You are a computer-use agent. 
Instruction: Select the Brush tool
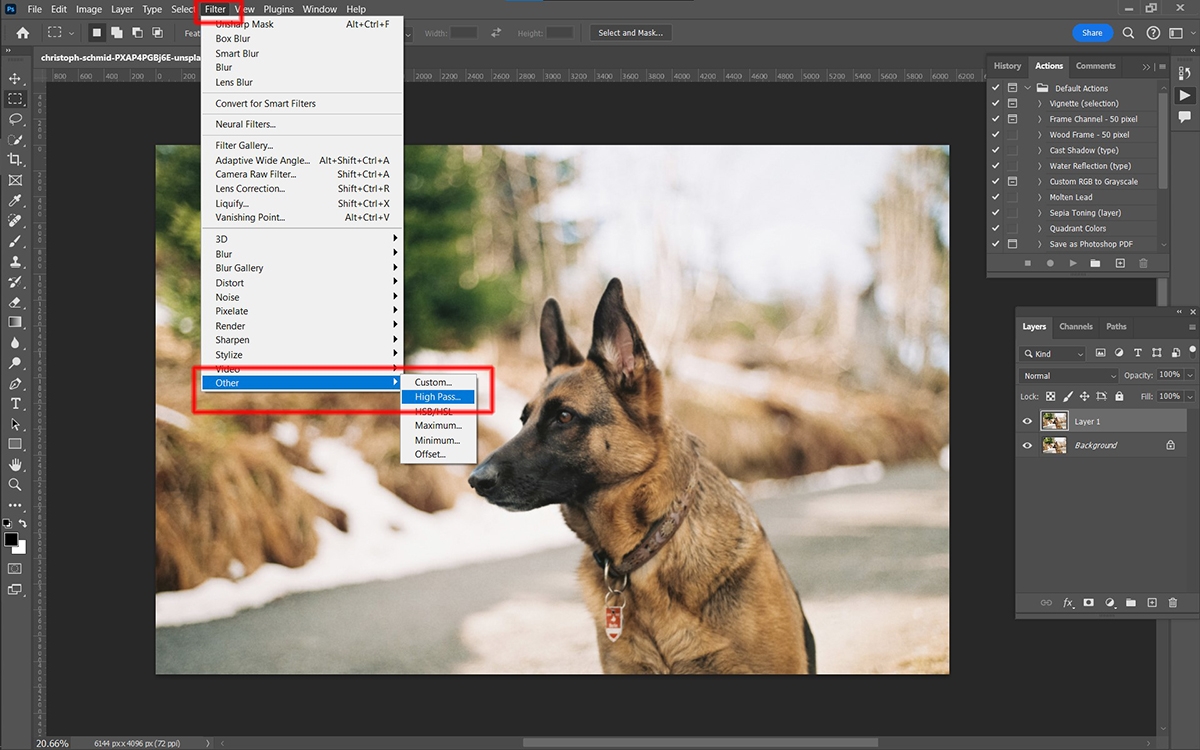(x=15, y=241)
